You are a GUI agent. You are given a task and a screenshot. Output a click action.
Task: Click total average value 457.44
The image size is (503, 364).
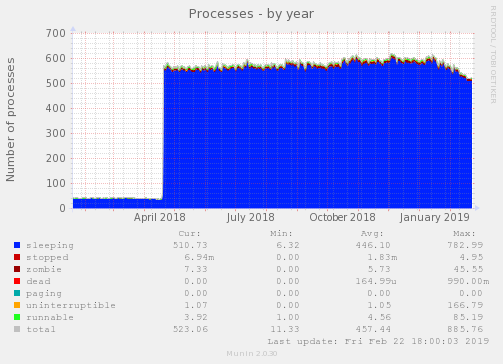coord(373,329)
